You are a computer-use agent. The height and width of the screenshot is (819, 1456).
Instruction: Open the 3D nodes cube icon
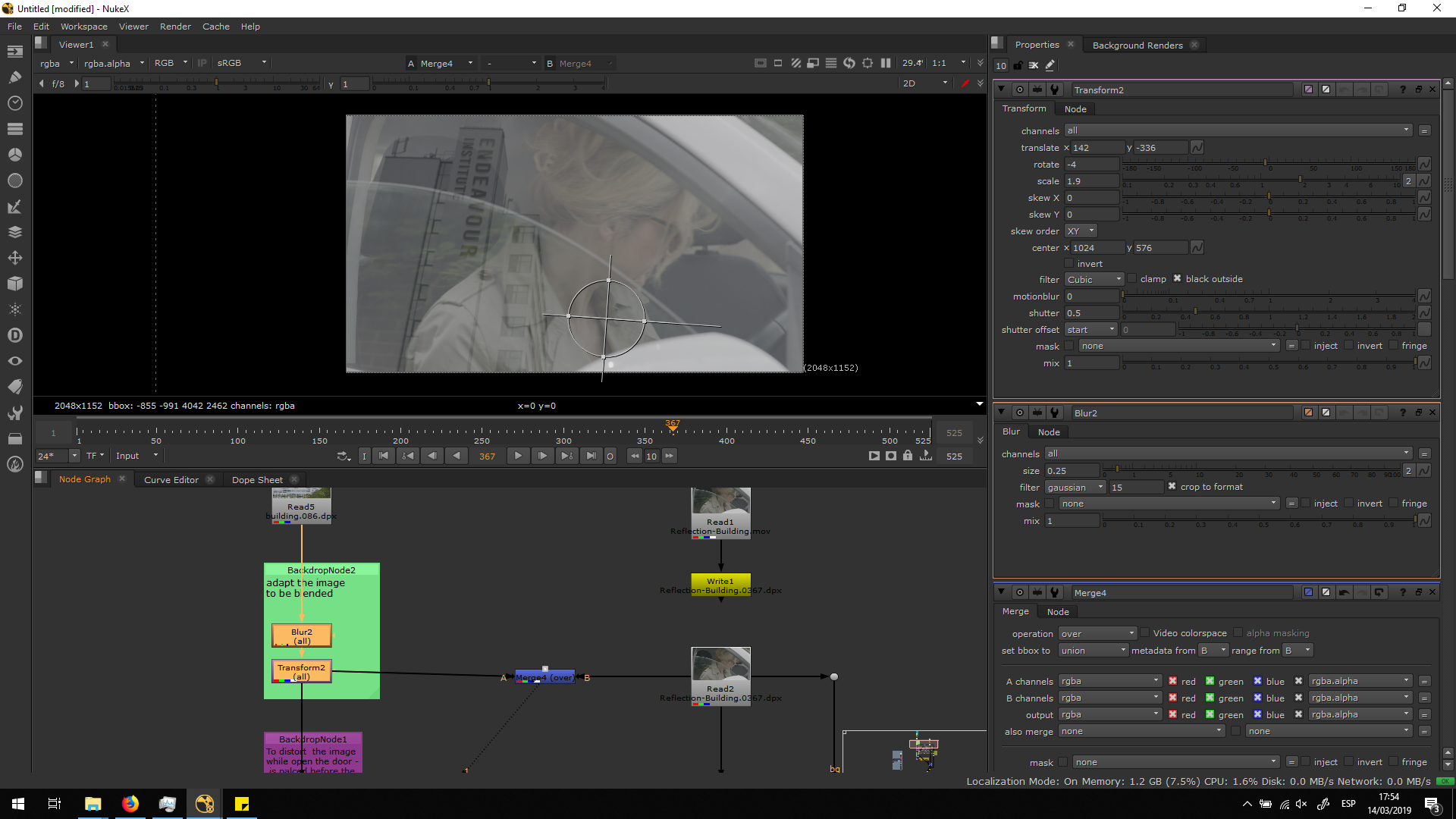click(14, 284)
